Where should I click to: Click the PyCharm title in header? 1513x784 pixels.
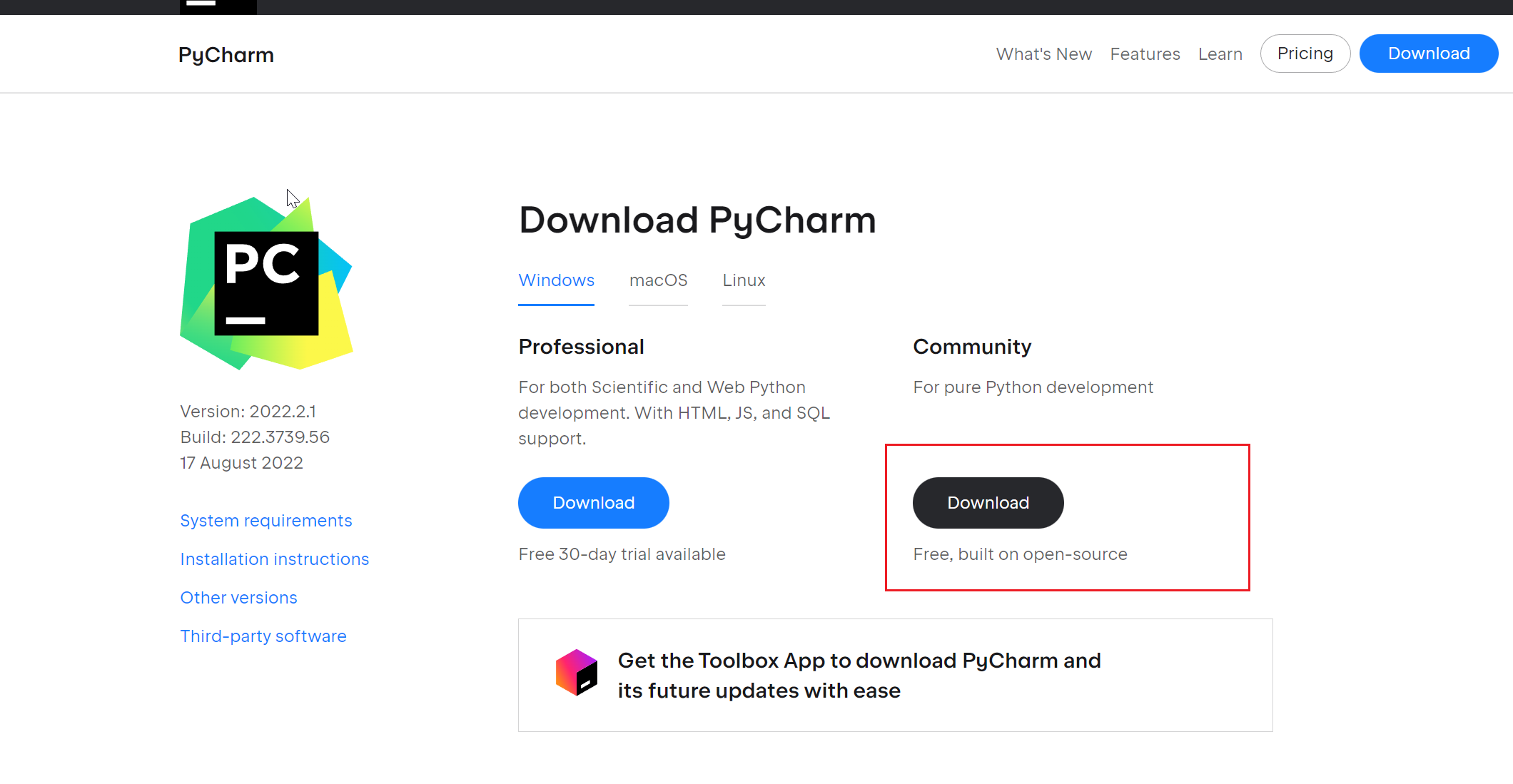226,55
